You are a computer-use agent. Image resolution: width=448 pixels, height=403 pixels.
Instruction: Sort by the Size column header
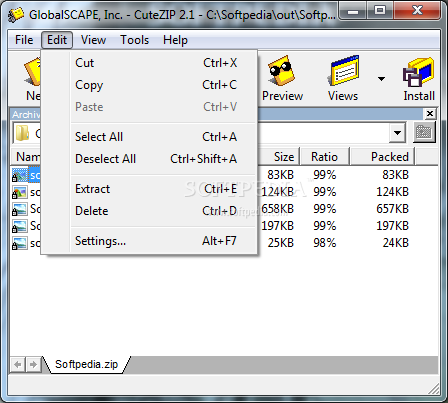coord(279,157)
